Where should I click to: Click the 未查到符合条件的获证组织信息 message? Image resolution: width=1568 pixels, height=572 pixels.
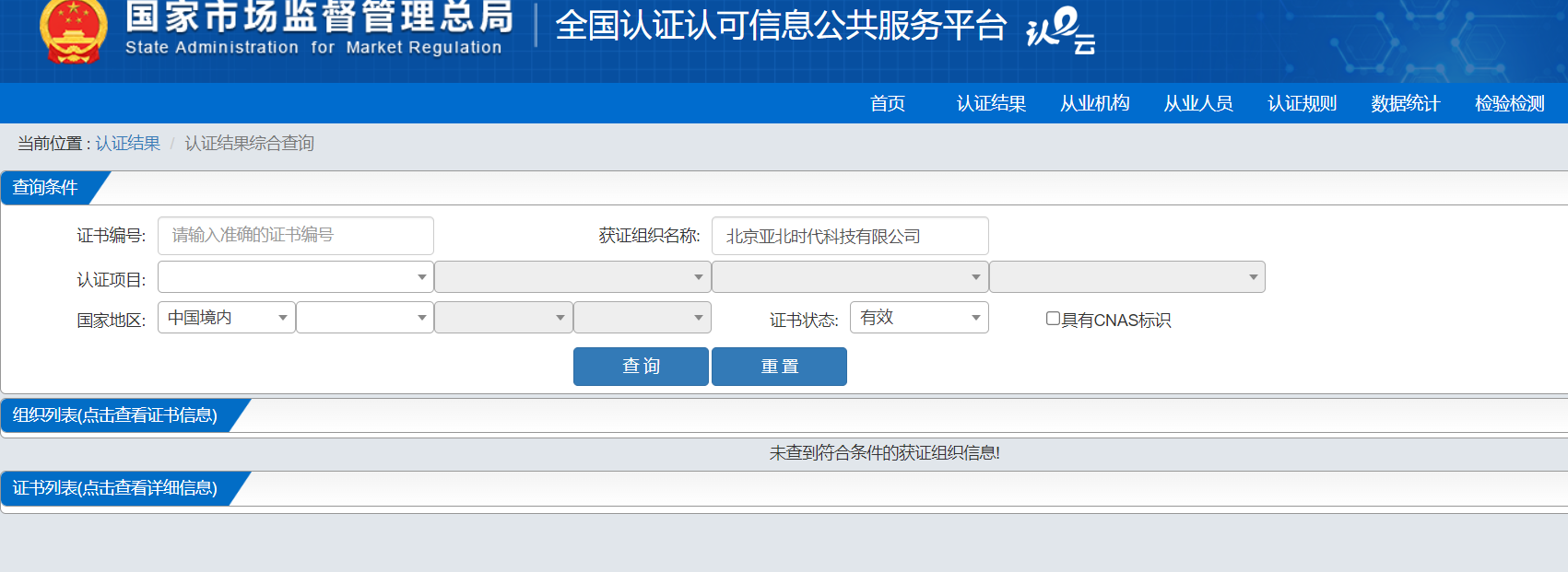885,452
